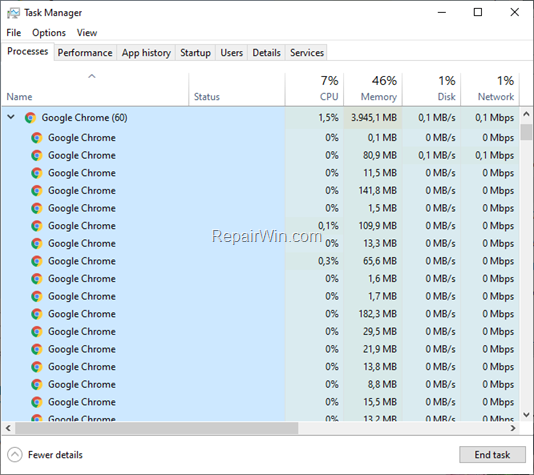
Task: Click the Chrome icon in the 8,8 MB row
Action: coord(37,384)
